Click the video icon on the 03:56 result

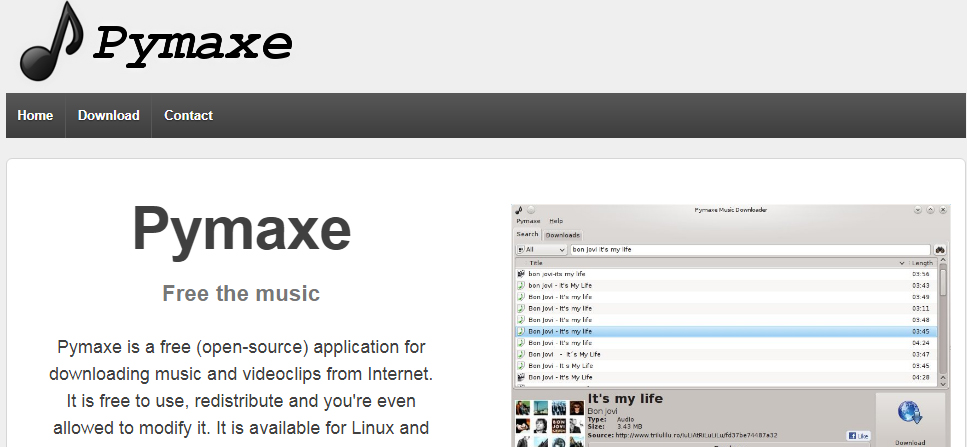[521, 274]
